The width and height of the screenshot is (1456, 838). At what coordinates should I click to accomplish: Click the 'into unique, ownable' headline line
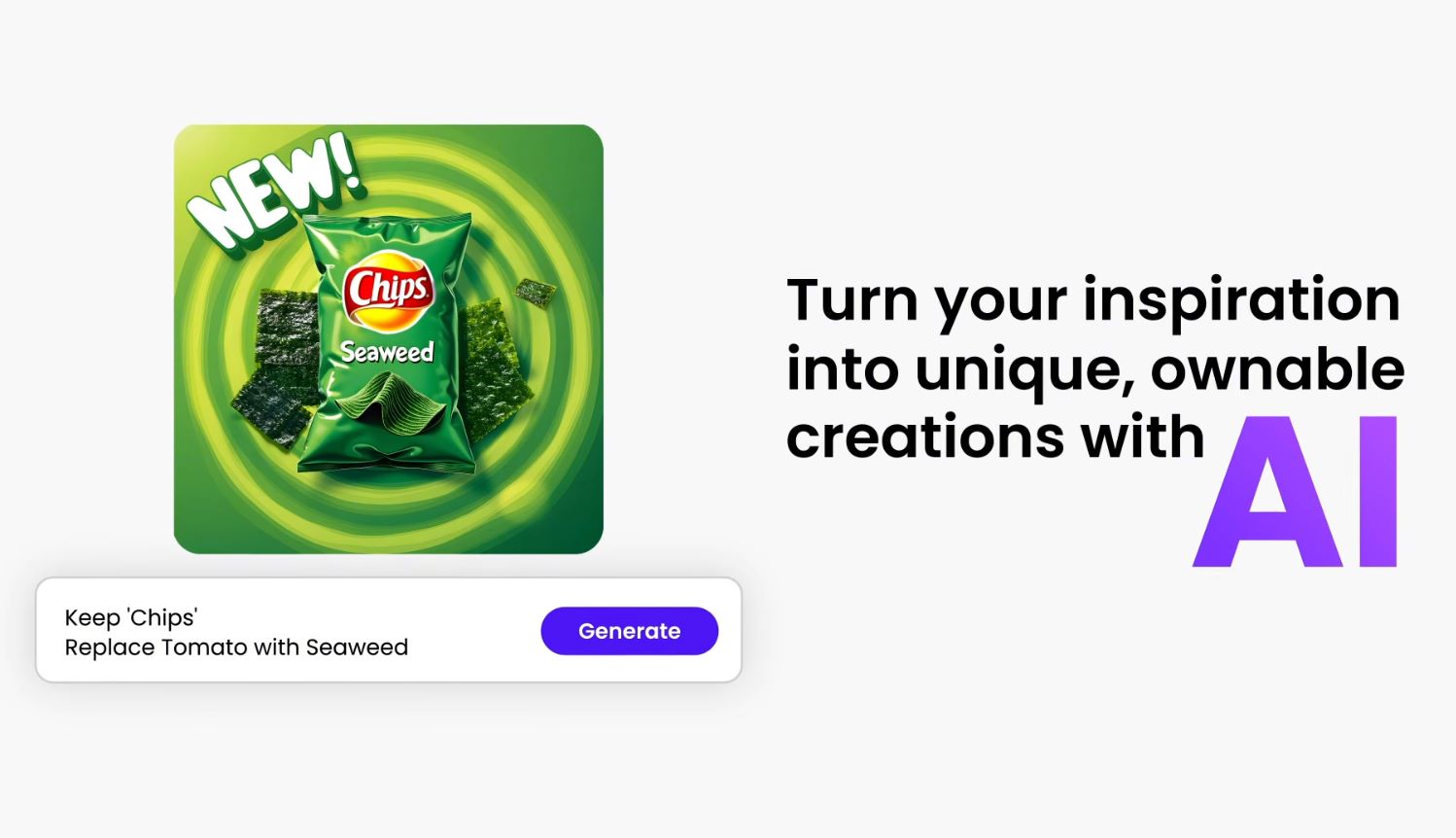point(1095,369)
